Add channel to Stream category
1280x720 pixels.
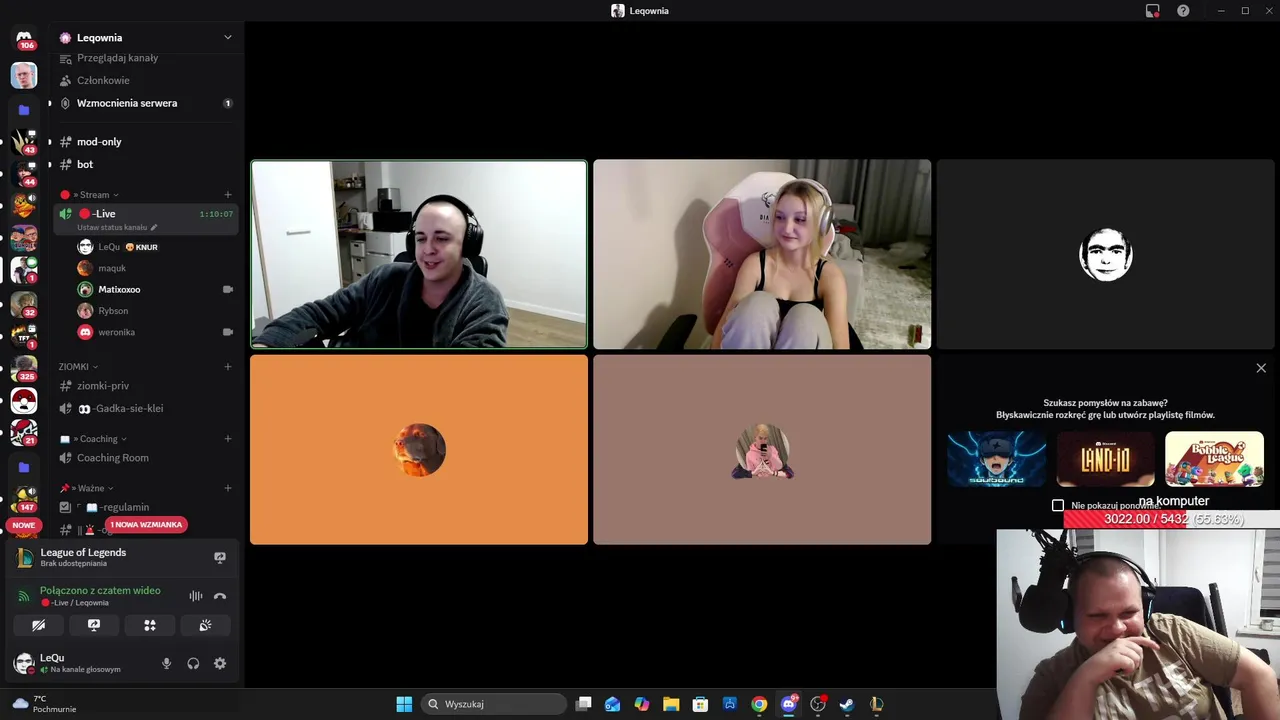click(228, 195)
